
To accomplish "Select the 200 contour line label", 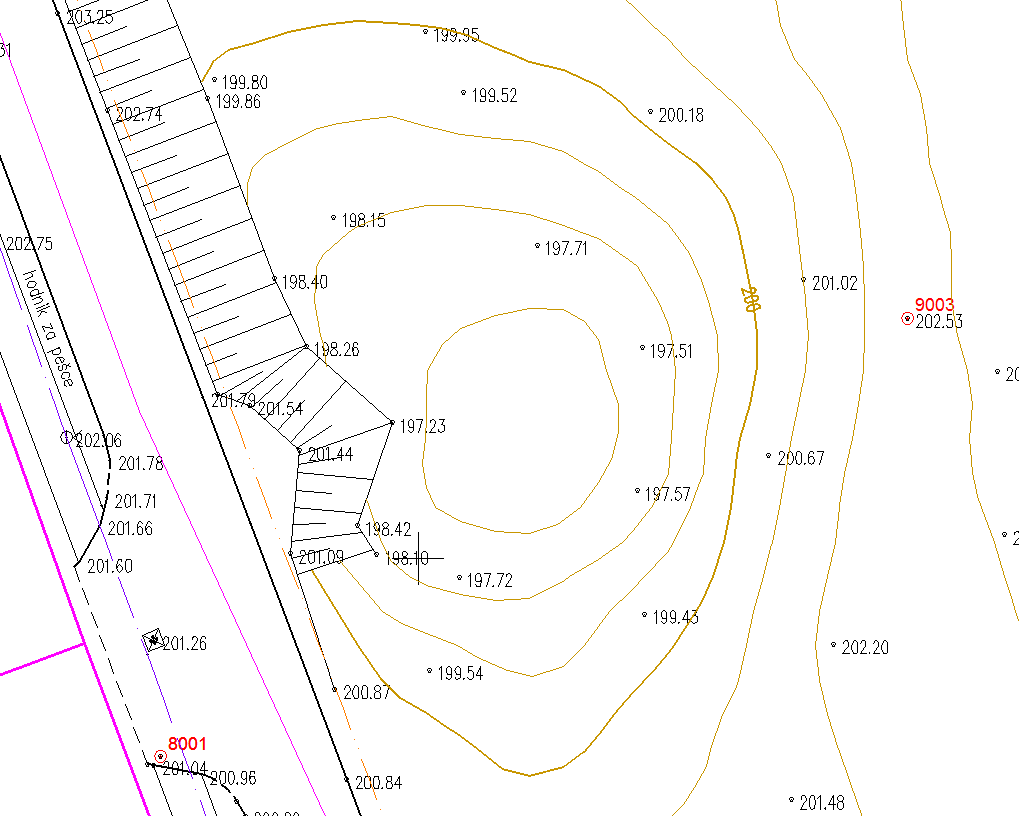I will (750, 299).
